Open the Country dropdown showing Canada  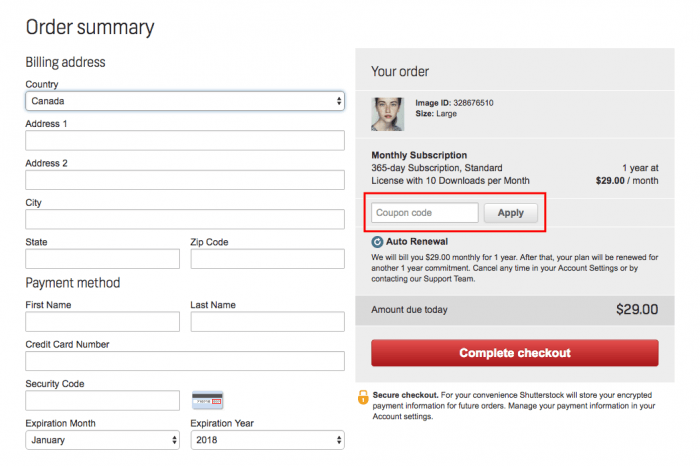[x=185, y=101]
